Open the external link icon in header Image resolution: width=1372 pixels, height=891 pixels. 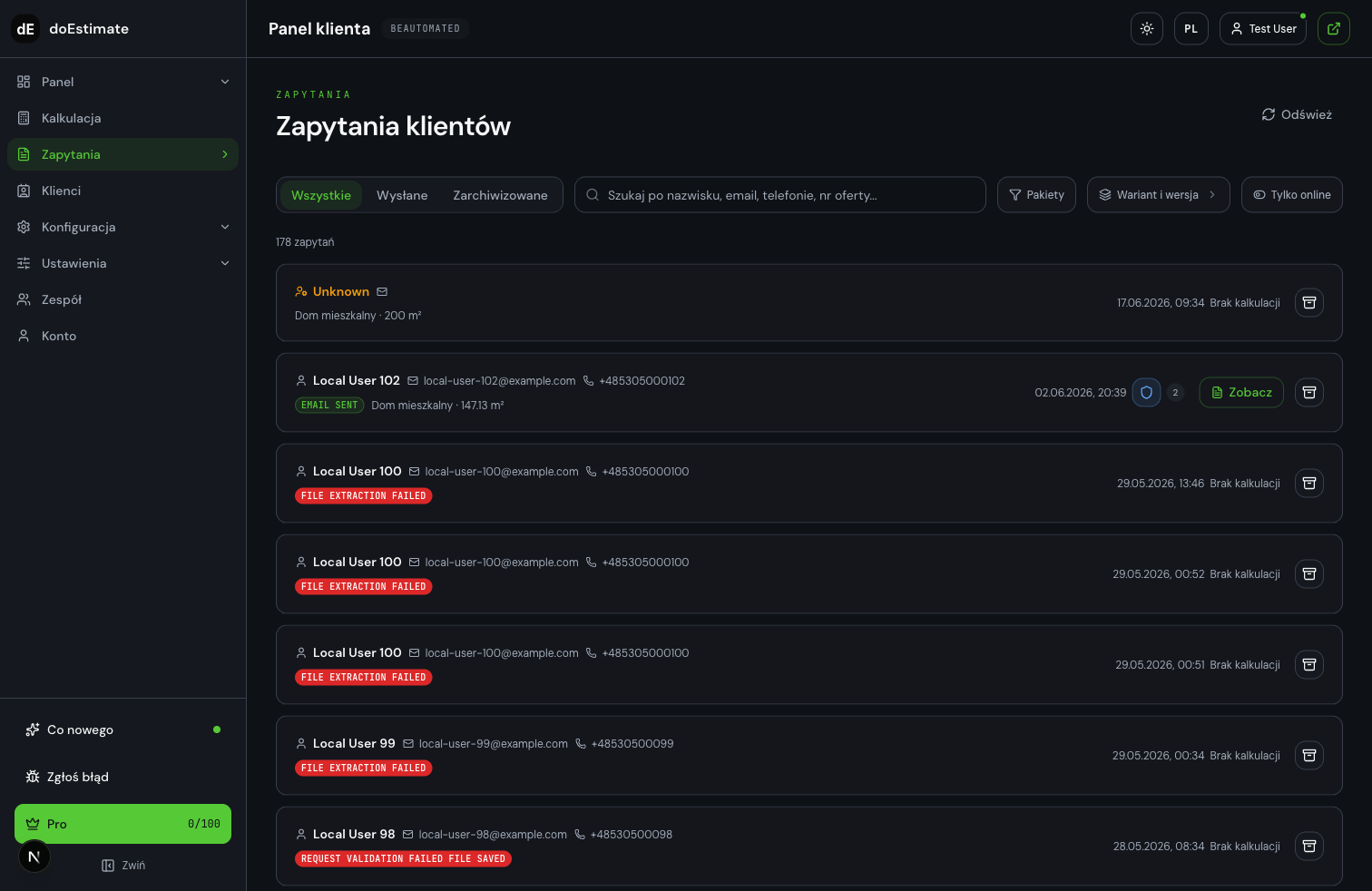1334,29
